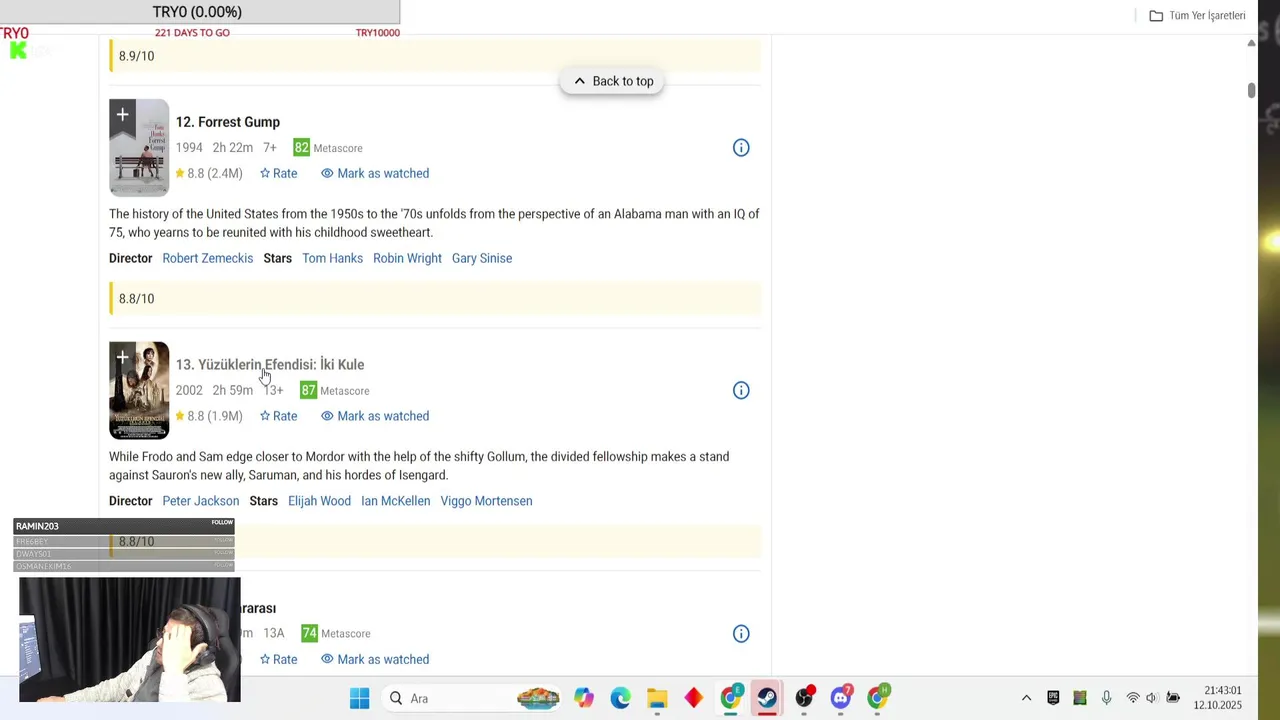Click the star rating 8.8 (2.4M) for Forrest Gump

tap(209, 173)
